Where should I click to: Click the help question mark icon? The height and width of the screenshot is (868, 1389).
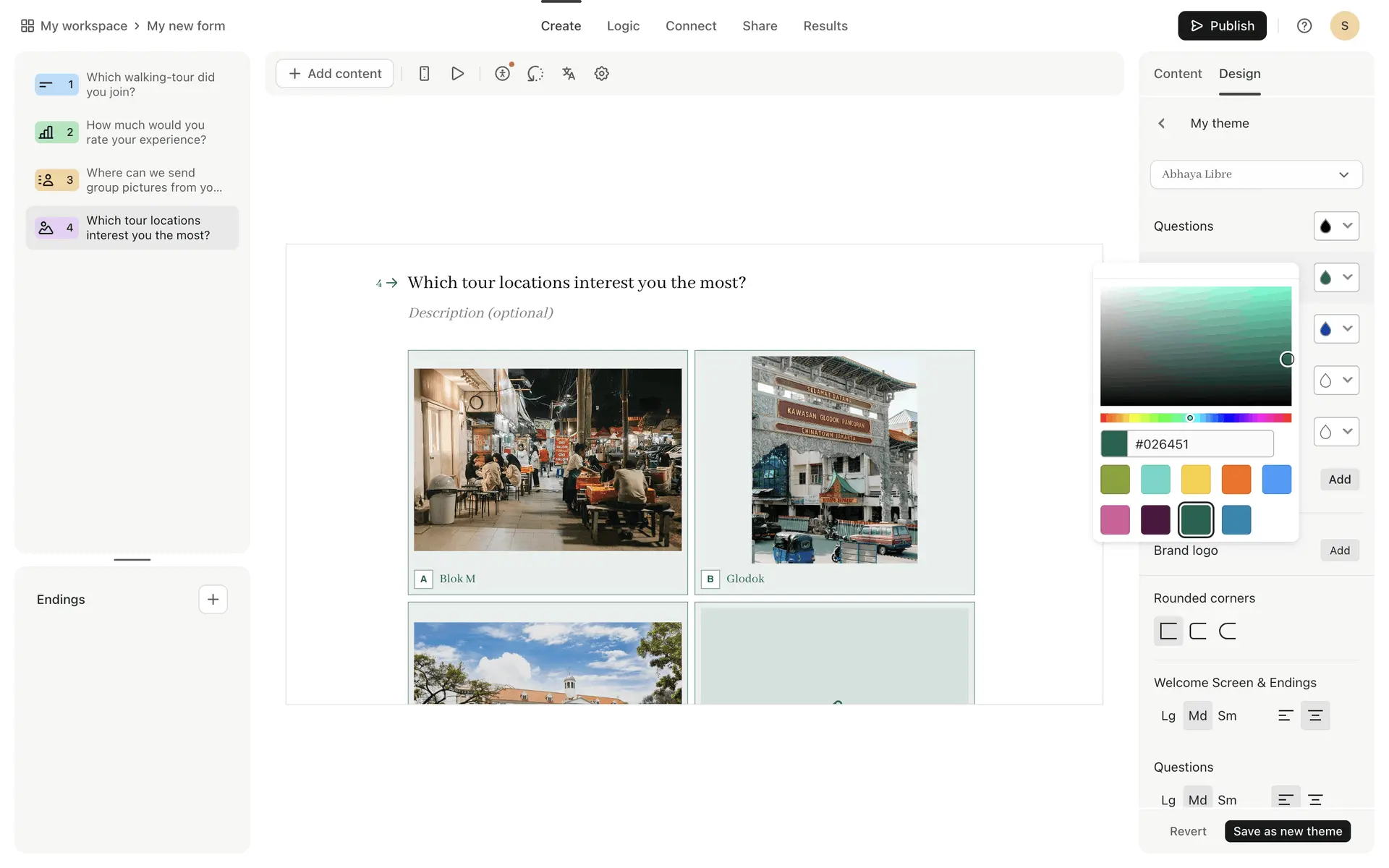1304,26
